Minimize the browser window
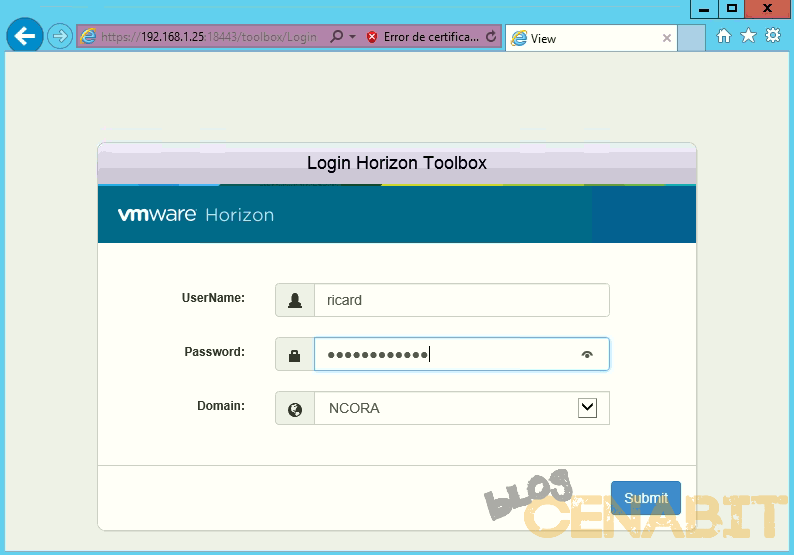This screenshot has width=794, height=555. 704,9
